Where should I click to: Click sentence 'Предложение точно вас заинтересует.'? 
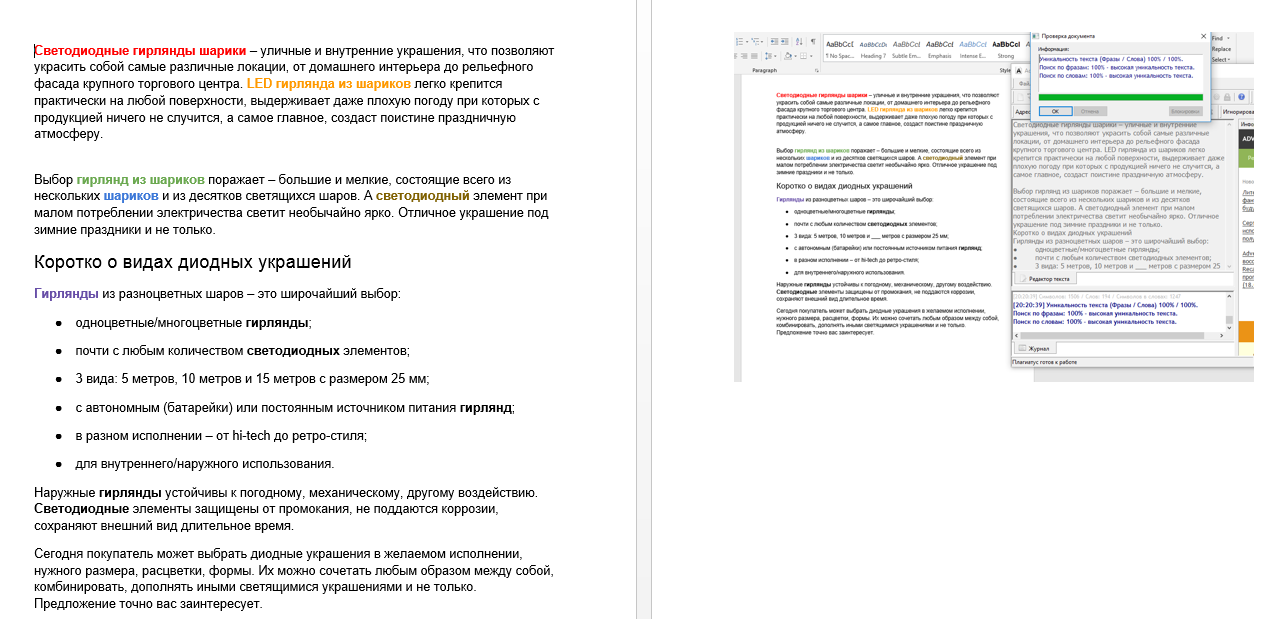coord(148,604)
